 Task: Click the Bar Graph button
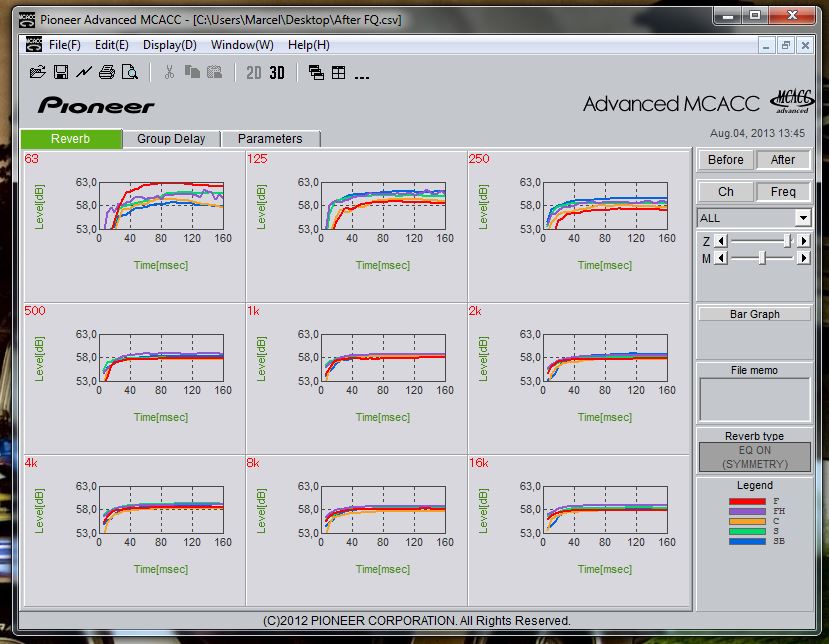coord(754,314)
